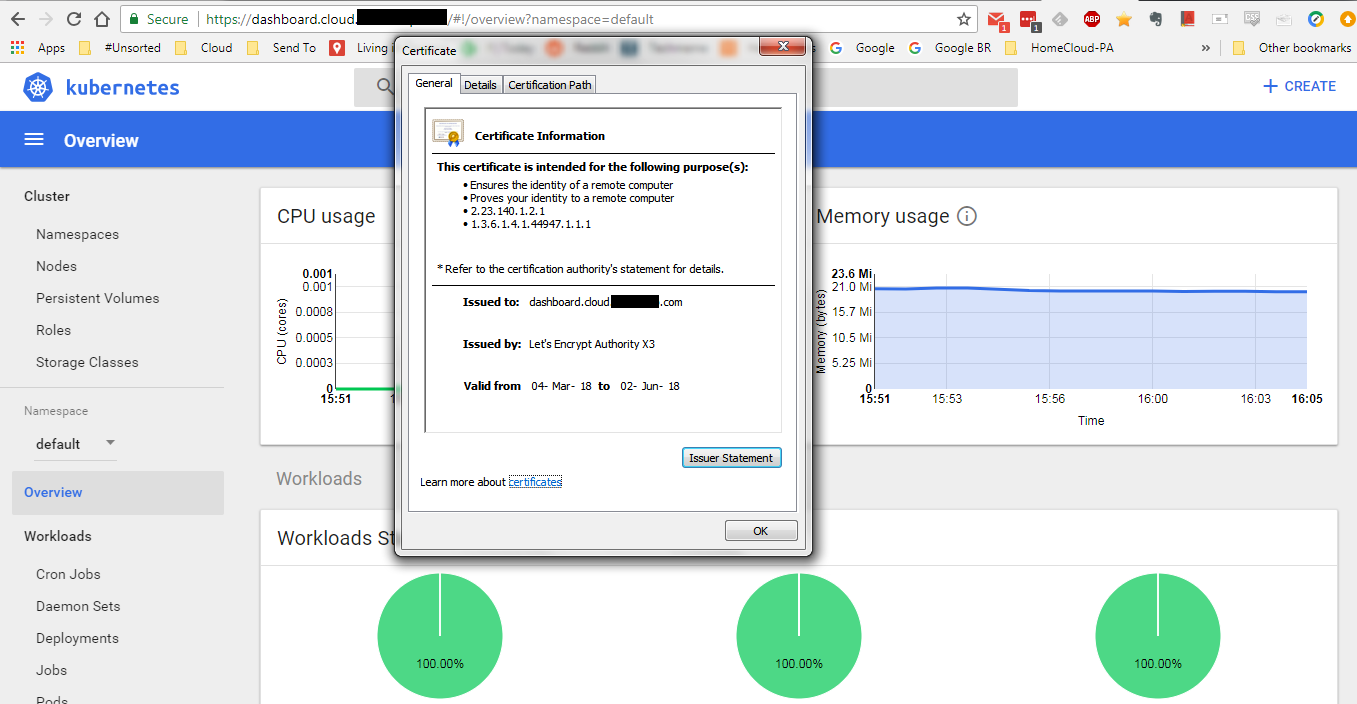Click the ABP adblocker extension icon
Image resolution: width=1357 pixels, height=704 pixels.
[1091, 18]
